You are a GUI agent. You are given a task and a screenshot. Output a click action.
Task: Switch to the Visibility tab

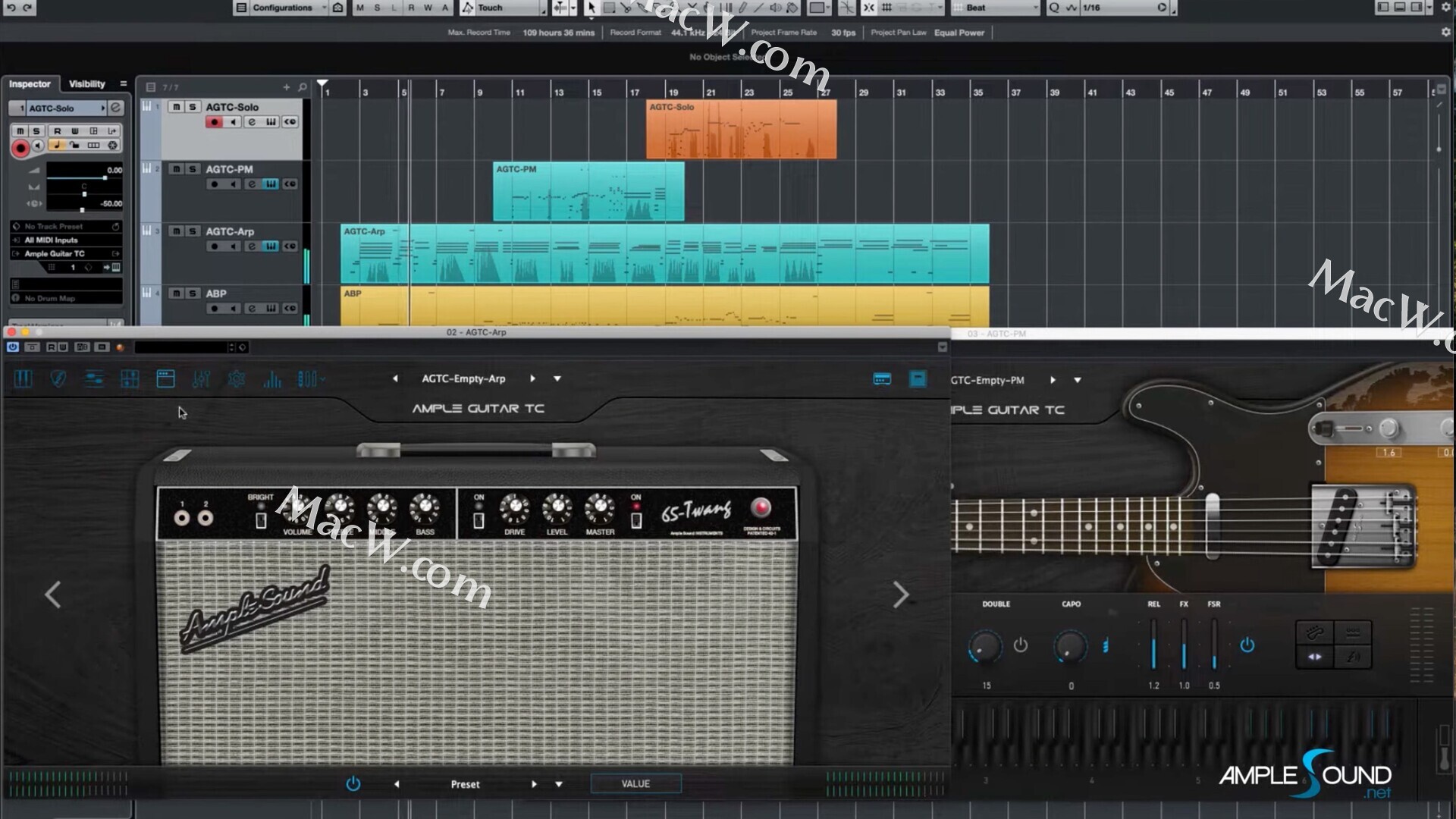[x=87, y=84]
